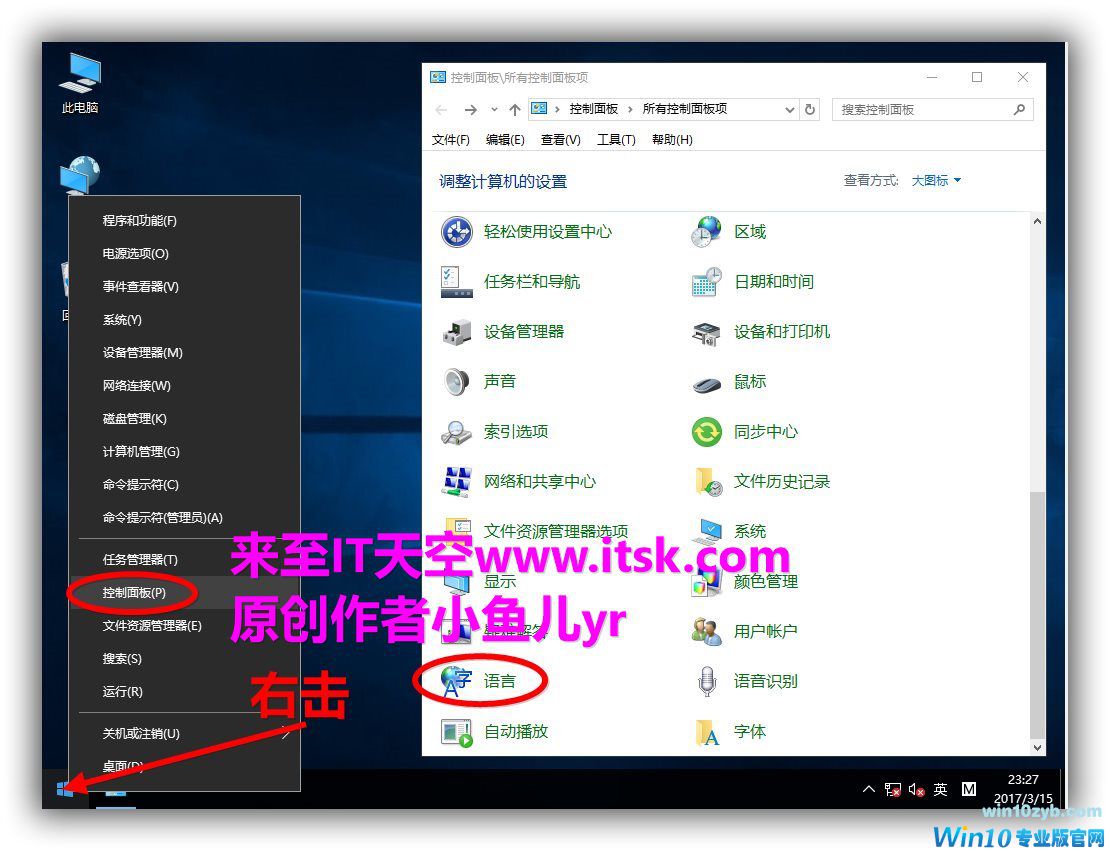
Task: Open the 查看(V) menu
Action: [x=561, y=139]
